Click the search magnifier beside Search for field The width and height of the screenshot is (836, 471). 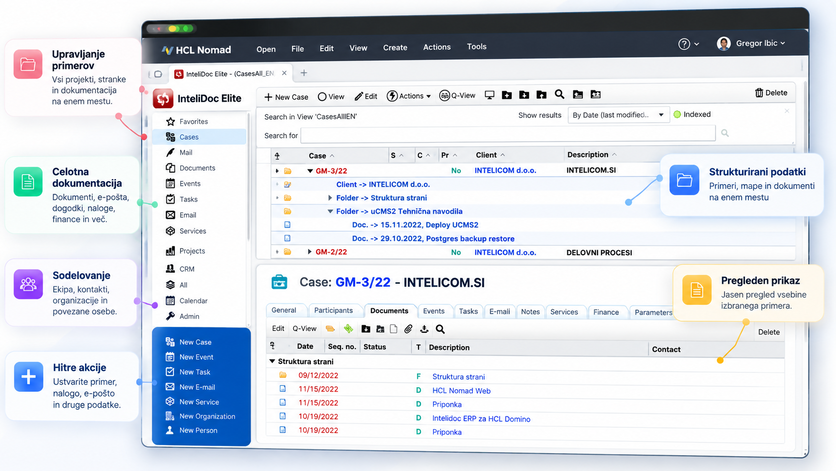725,133
